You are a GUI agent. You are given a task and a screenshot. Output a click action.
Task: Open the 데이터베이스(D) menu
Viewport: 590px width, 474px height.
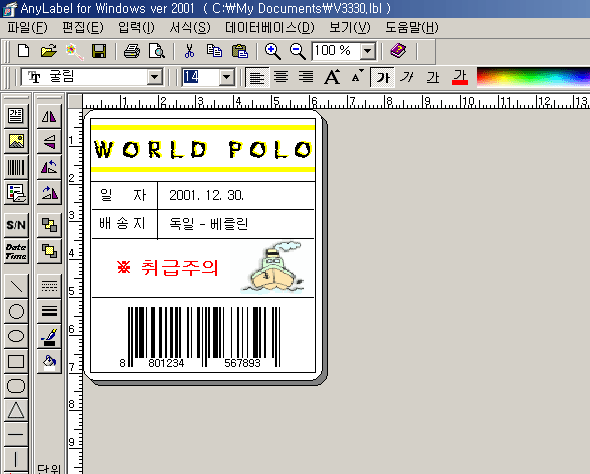click(x=269, y=27)
